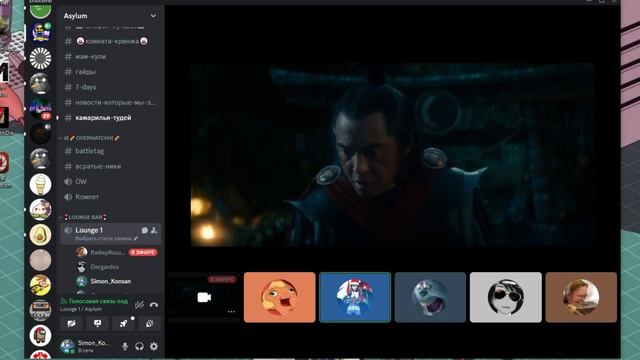Open the yellow cartoon character server

(x=40, y=285)
